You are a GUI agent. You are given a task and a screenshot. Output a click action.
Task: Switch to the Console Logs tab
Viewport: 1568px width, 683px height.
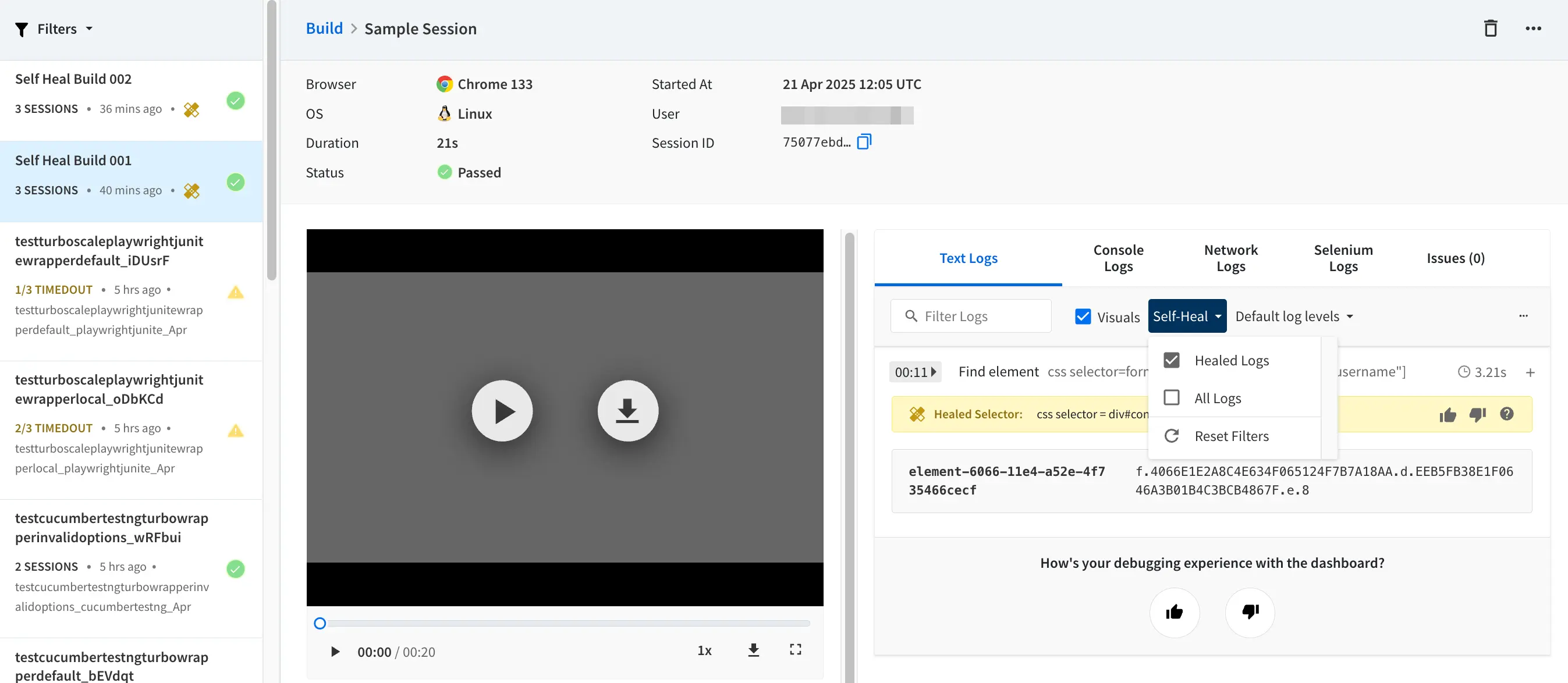tap(1118, 258)
